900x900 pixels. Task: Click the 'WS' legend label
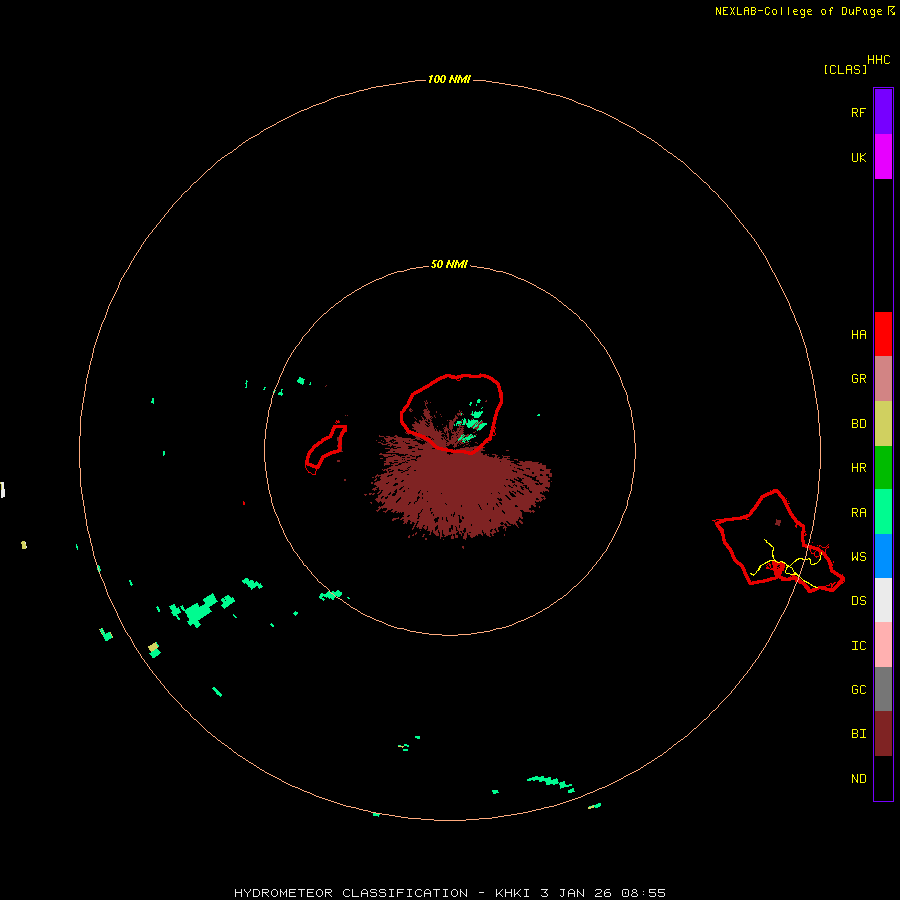point(858,557)
